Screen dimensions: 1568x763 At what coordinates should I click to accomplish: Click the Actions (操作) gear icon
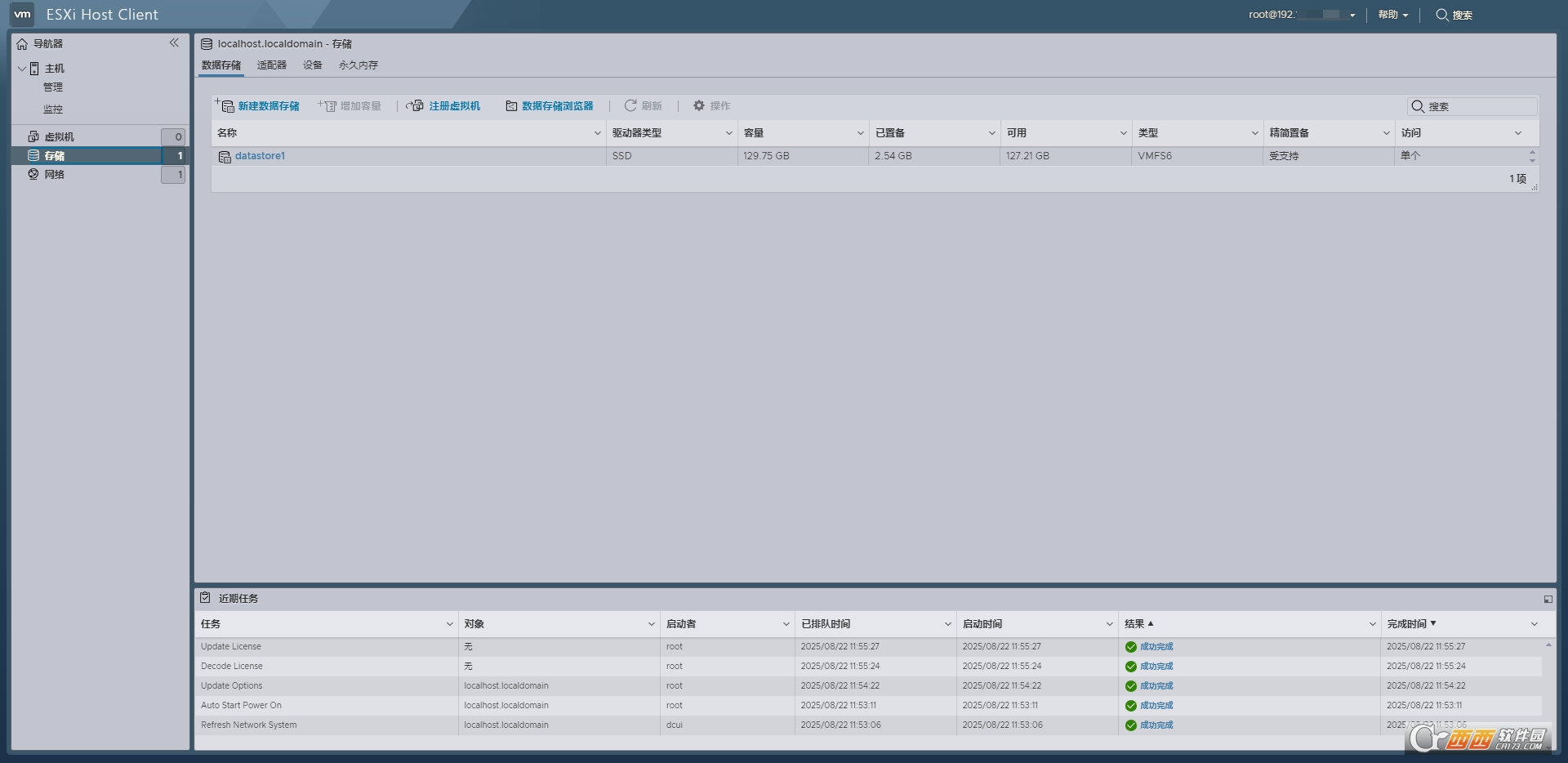tap(699, 105)
